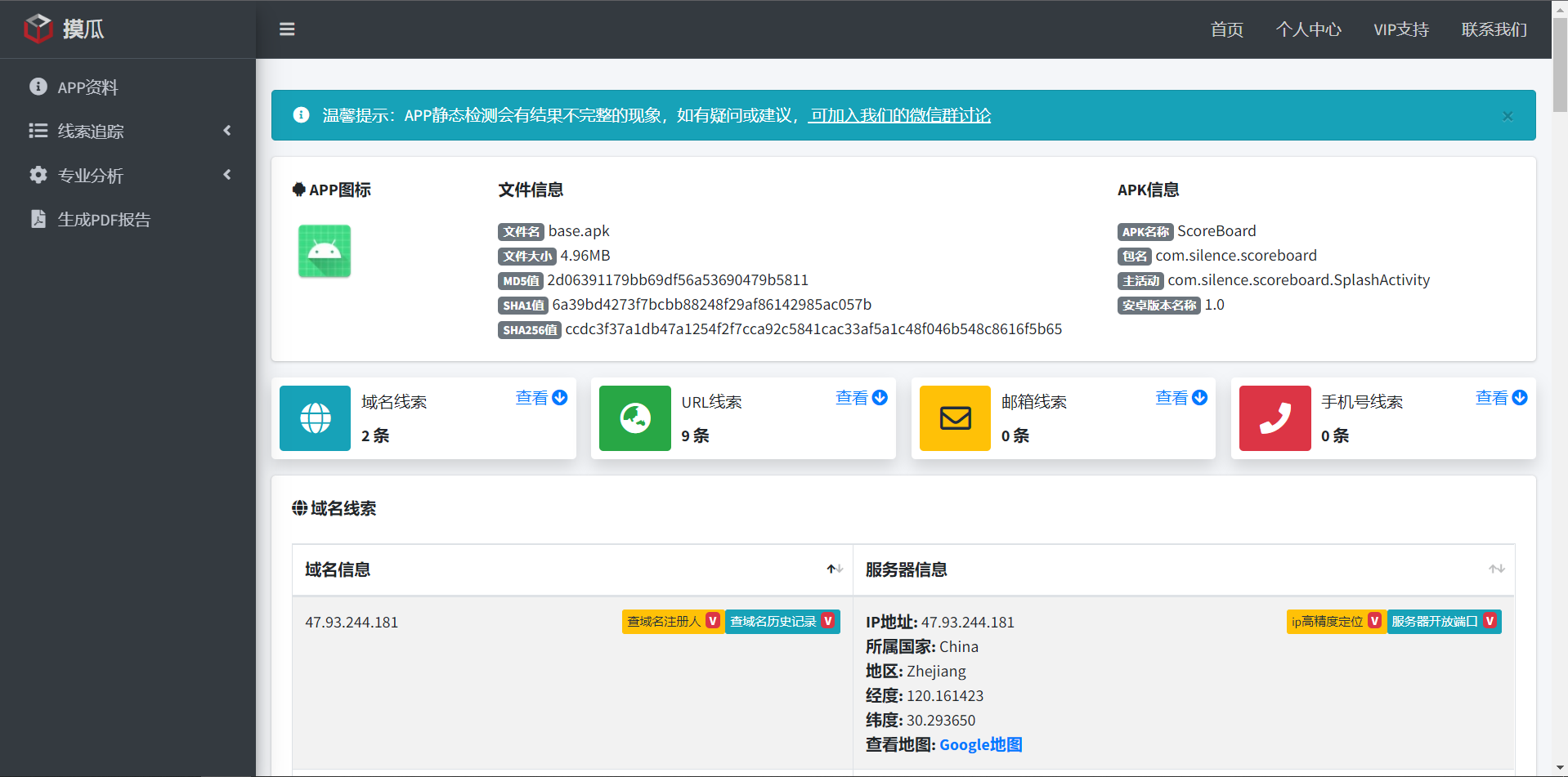Click the V badge on 服务器开放端口

coord(1490,621)
